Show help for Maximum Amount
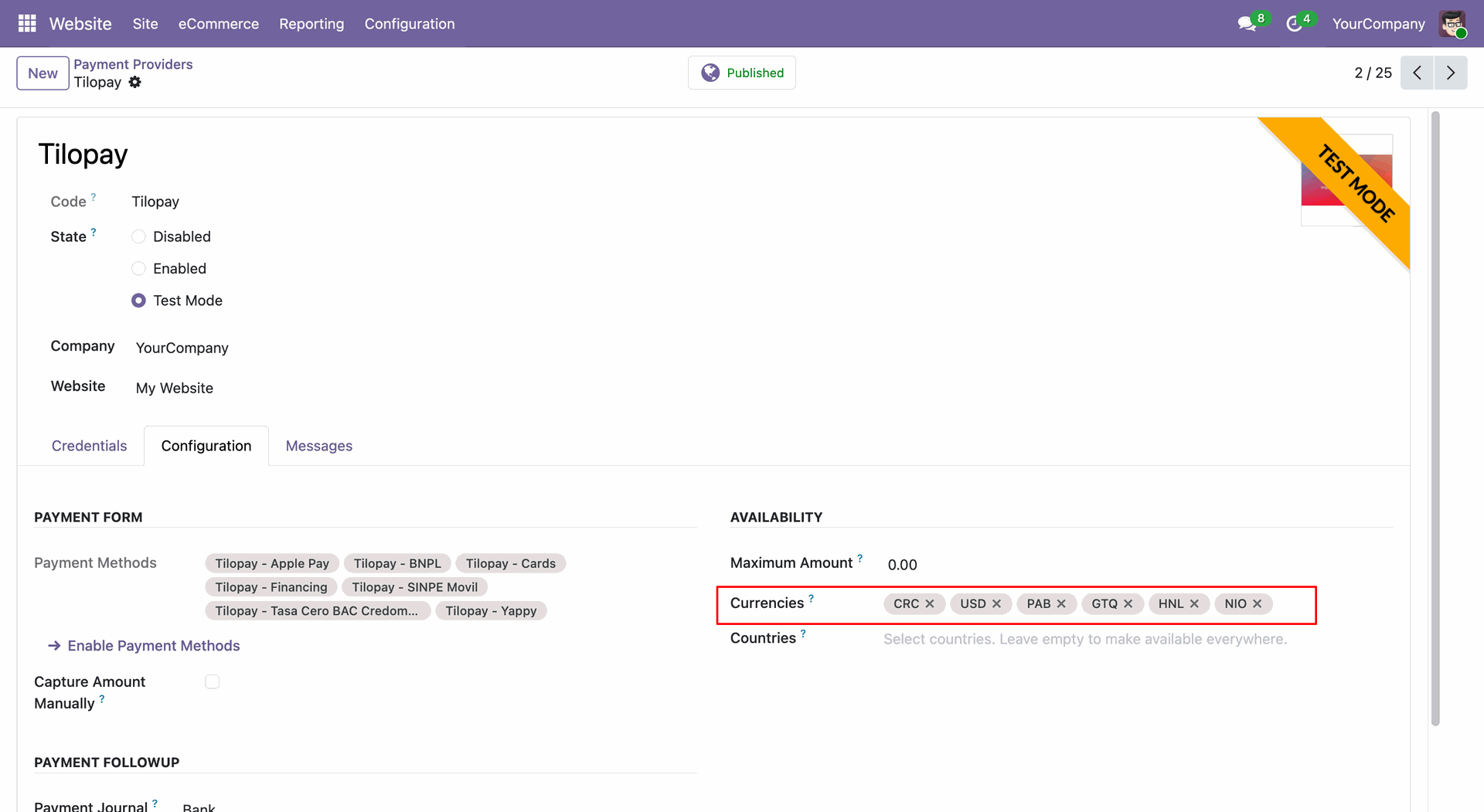This screenshot has width=1484, height=812. click(859, 558)
